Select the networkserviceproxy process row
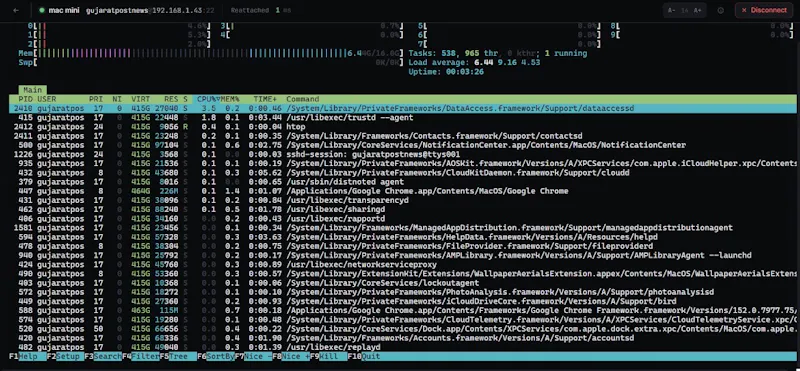 (403, 264)
